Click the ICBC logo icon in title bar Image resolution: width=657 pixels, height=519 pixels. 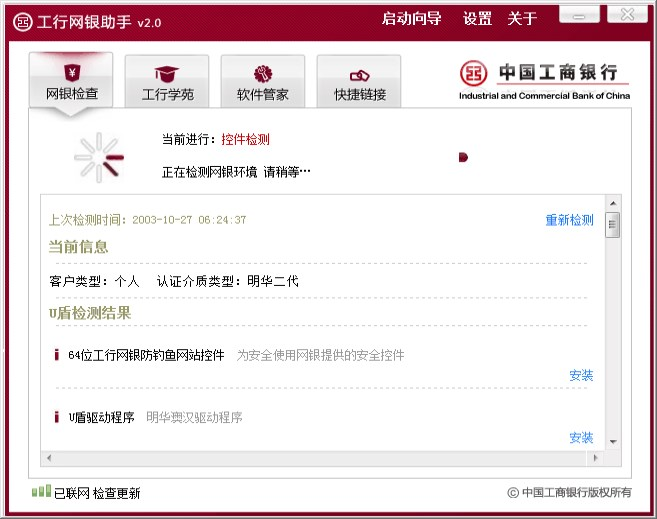(20, 21)
